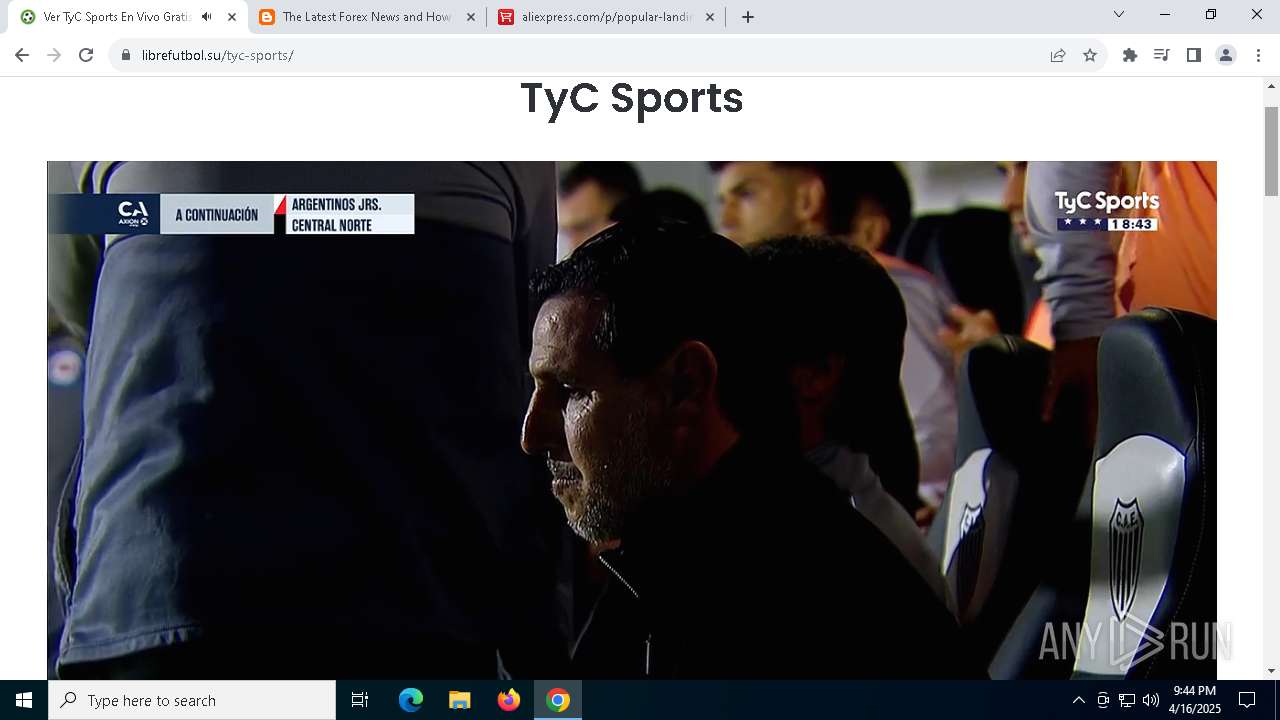Click the TyC Sports video player
The image size is (1280, 720).
click(x=632, y=420)
